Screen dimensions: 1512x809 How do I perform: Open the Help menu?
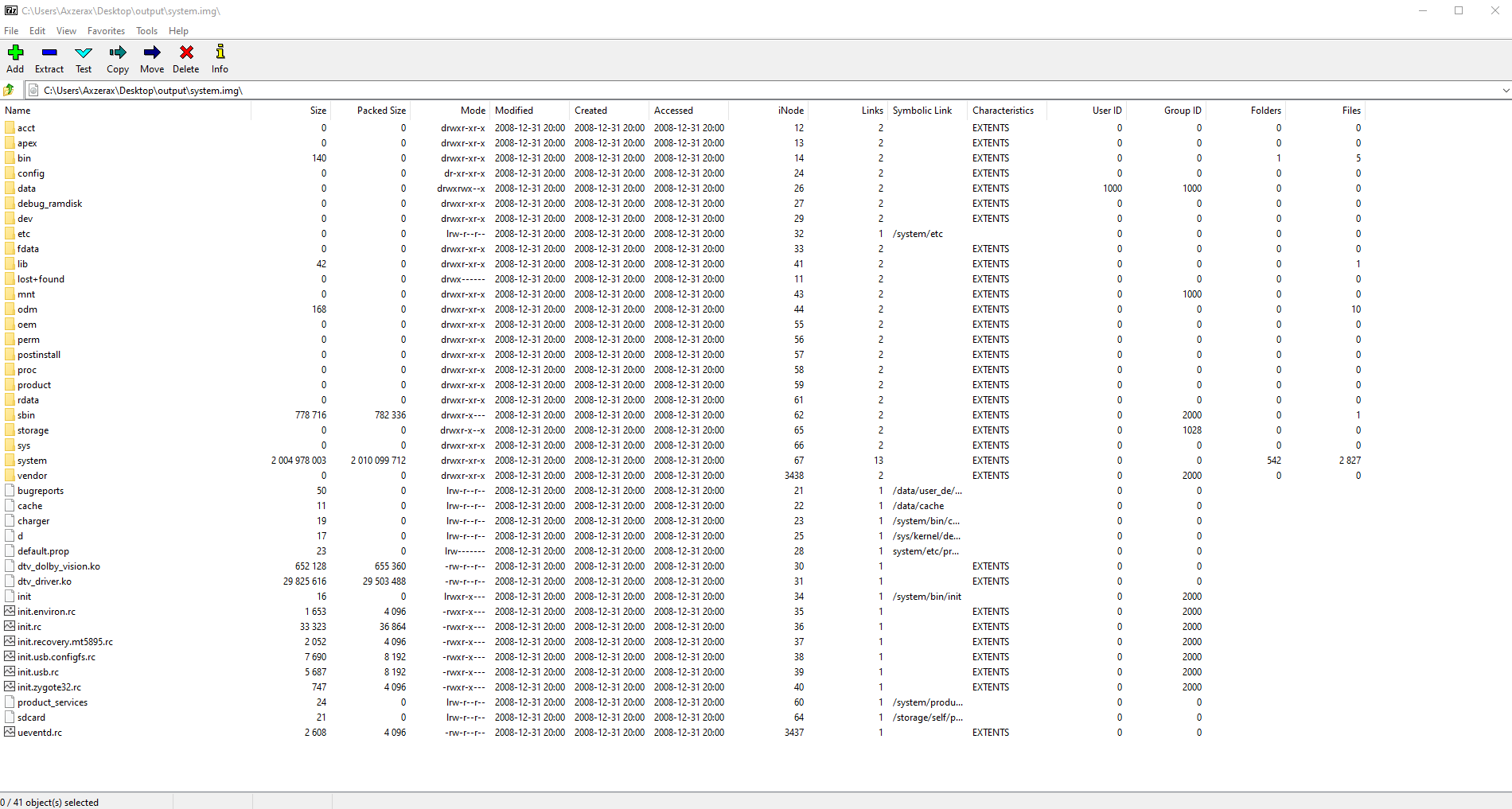coord(178,31)
